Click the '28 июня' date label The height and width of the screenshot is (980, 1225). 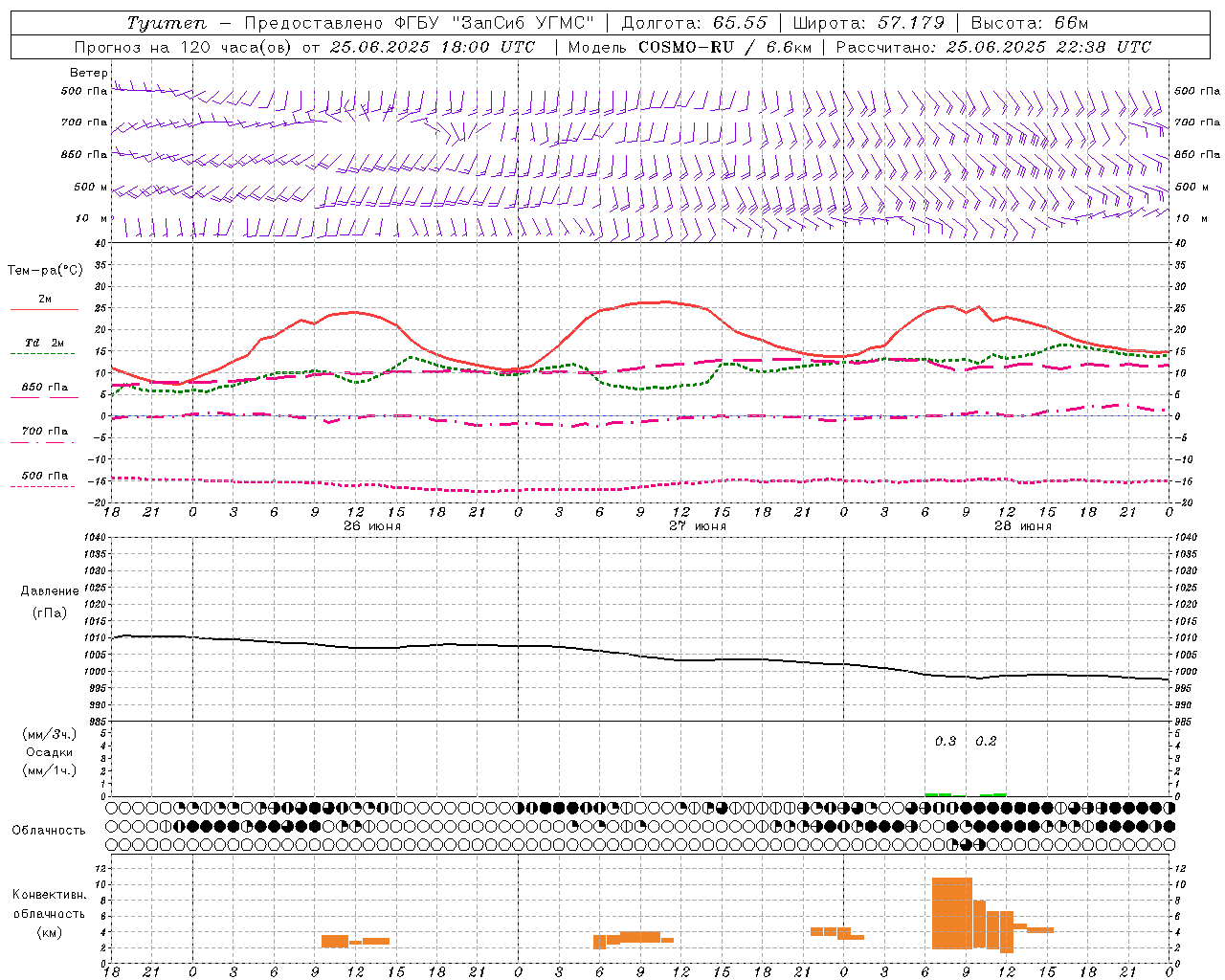1022,526
